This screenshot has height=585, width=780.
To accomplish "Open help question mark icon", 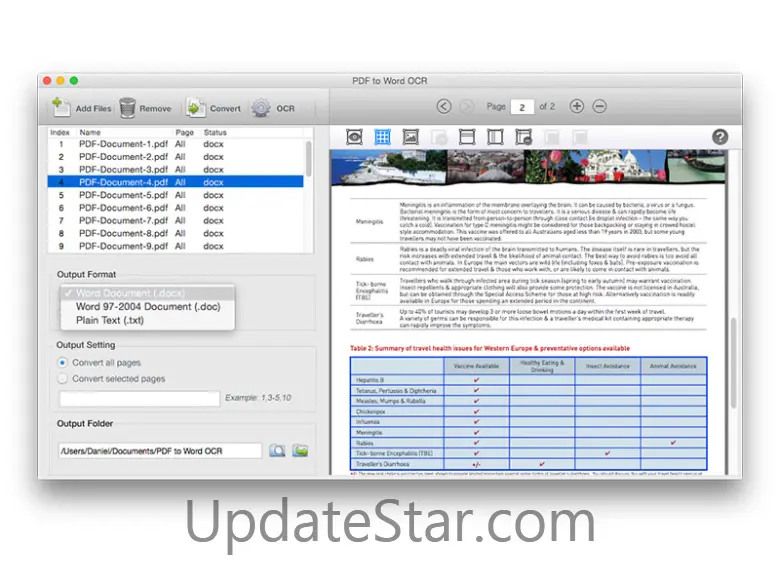I will point(720,137).
